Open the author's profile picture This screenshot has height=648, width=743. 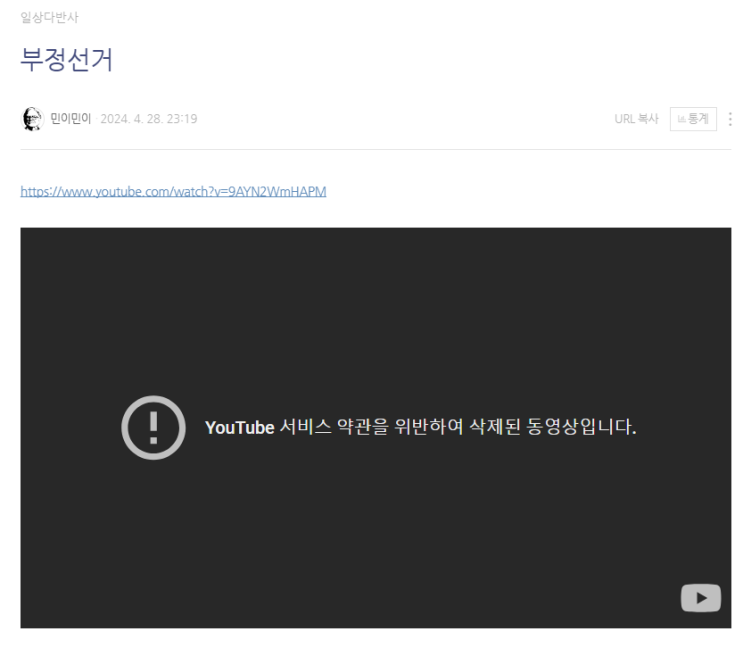point(33,118)
